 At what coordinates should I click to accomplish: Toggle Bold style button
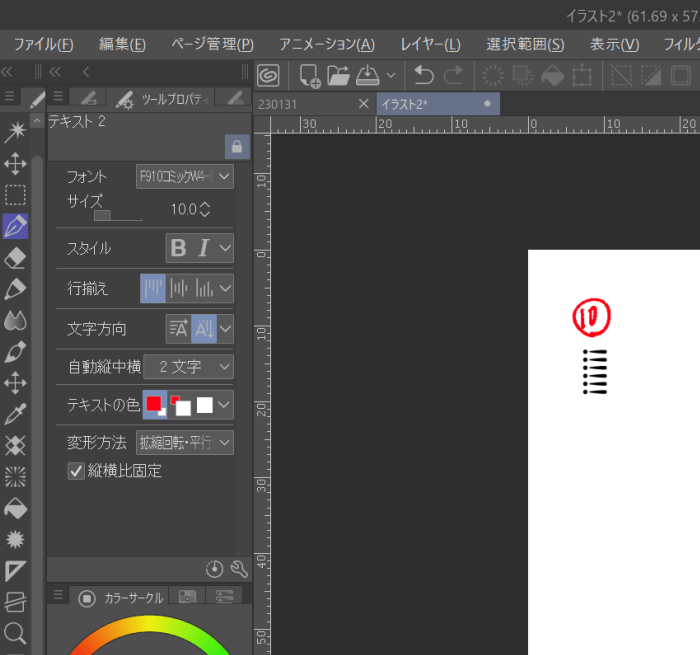tap(179, 248)
